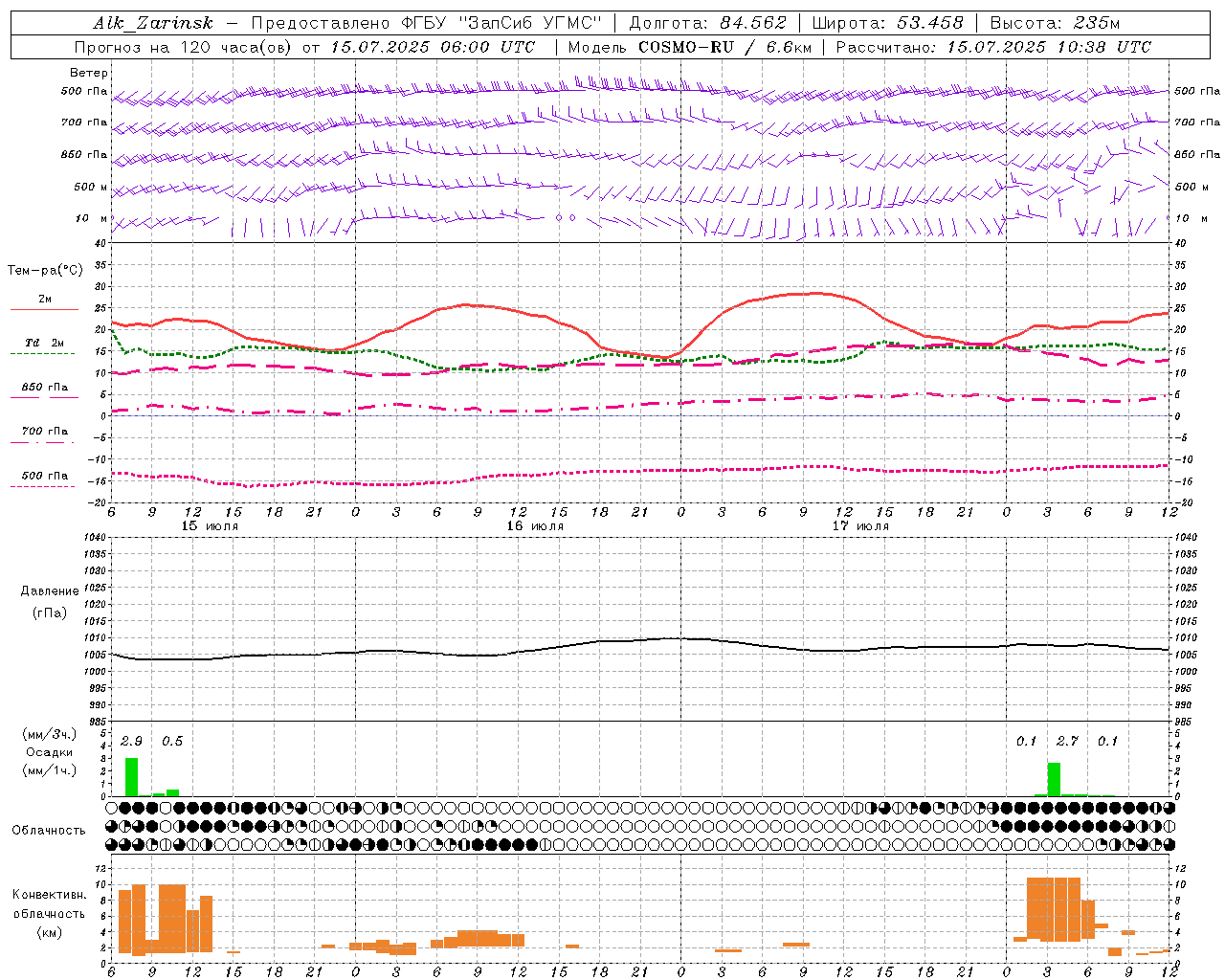Viewport: 1225px width, 980px height.
Task: Click the station name Alk_Zarinsk
Action: click(152, 24)
